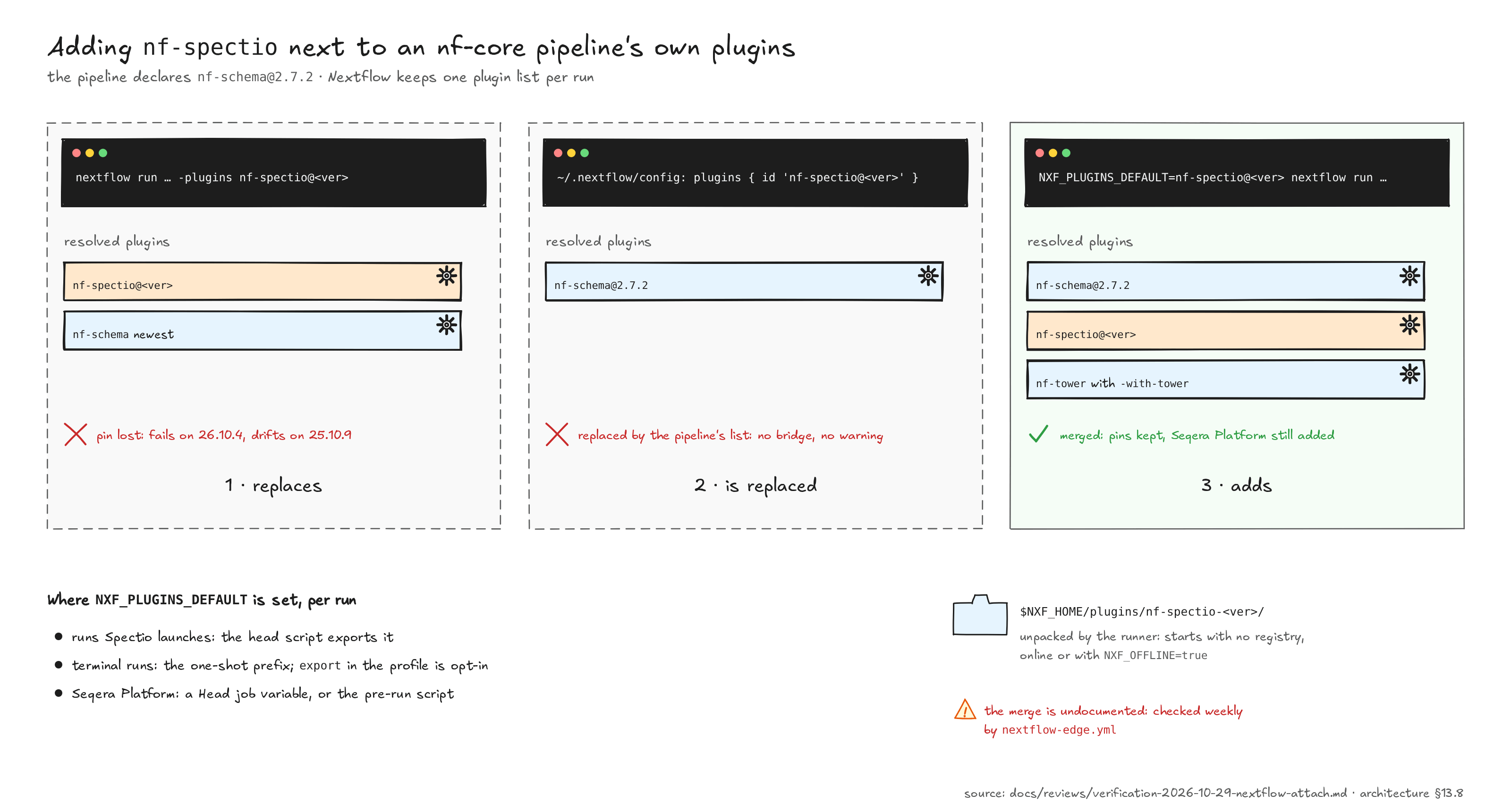Click the 'resolved plugins' label in panel 2
The height and width of the screenshot is (812, 1511).
click(x=598, y=242)
